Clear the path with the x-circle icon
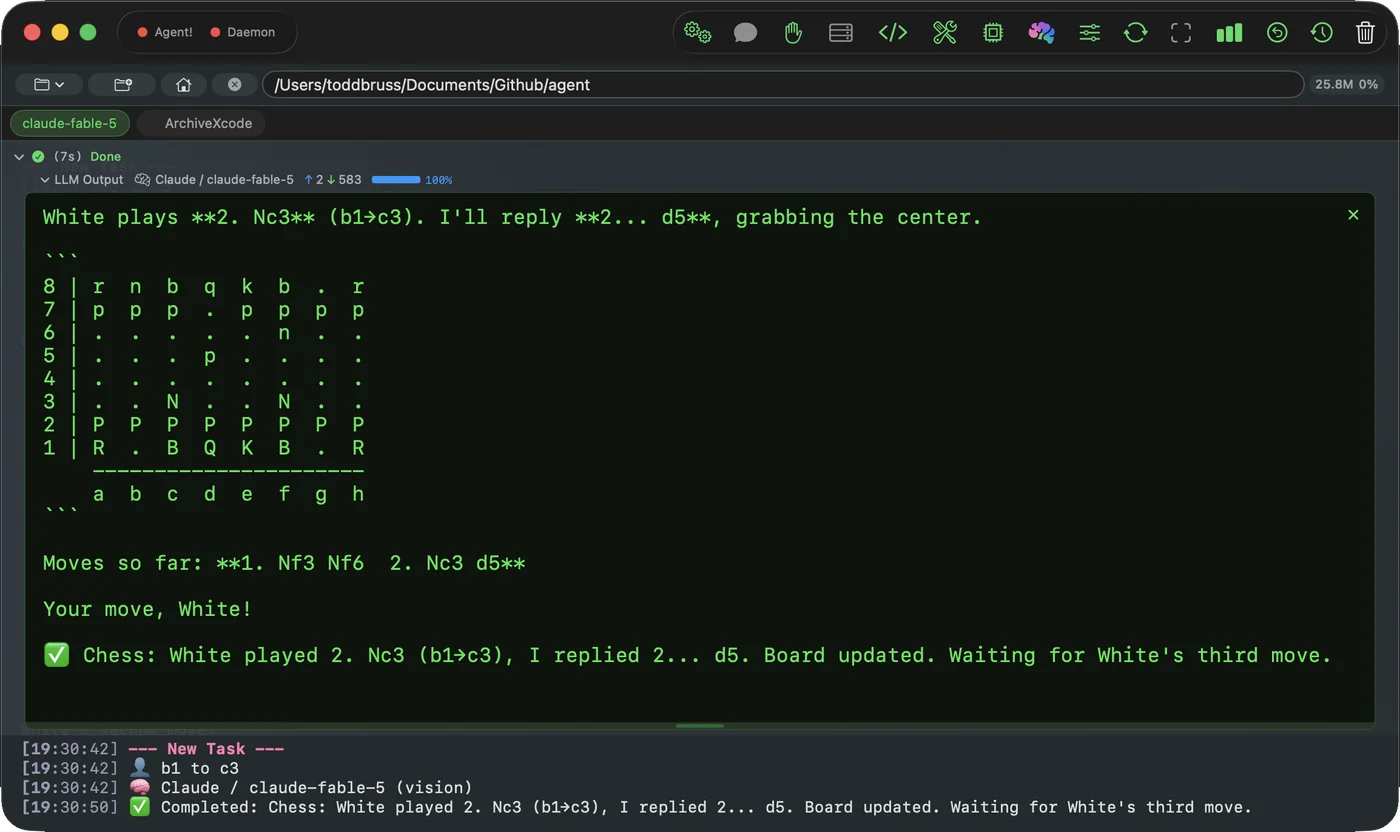 234,85
